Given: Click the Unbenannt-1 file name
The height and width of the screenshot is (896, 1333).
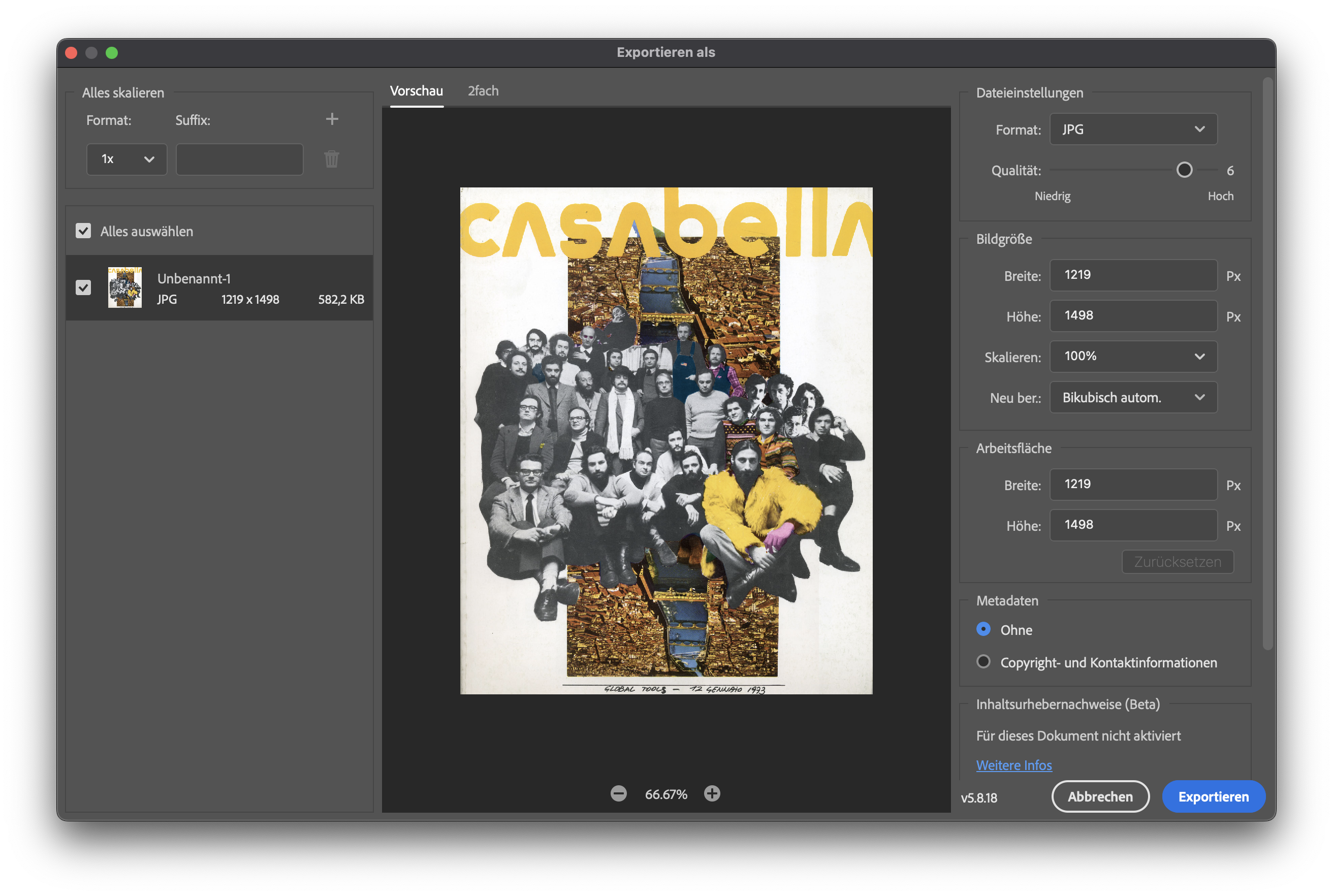Looking at the screenshot, I should 194,278.
